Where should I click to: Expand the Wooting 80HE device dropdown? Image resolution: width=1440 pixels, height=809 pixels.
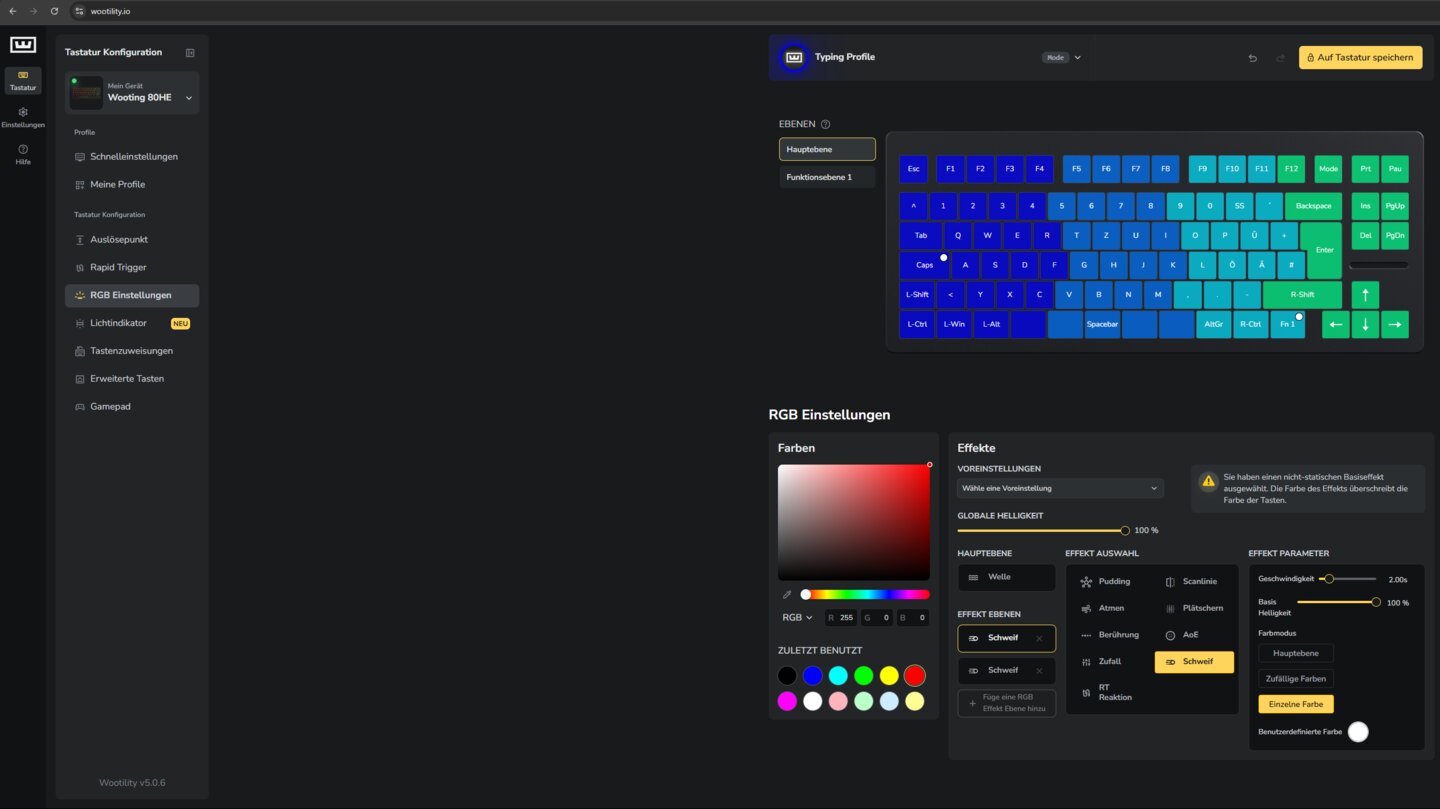pos(189,98)
